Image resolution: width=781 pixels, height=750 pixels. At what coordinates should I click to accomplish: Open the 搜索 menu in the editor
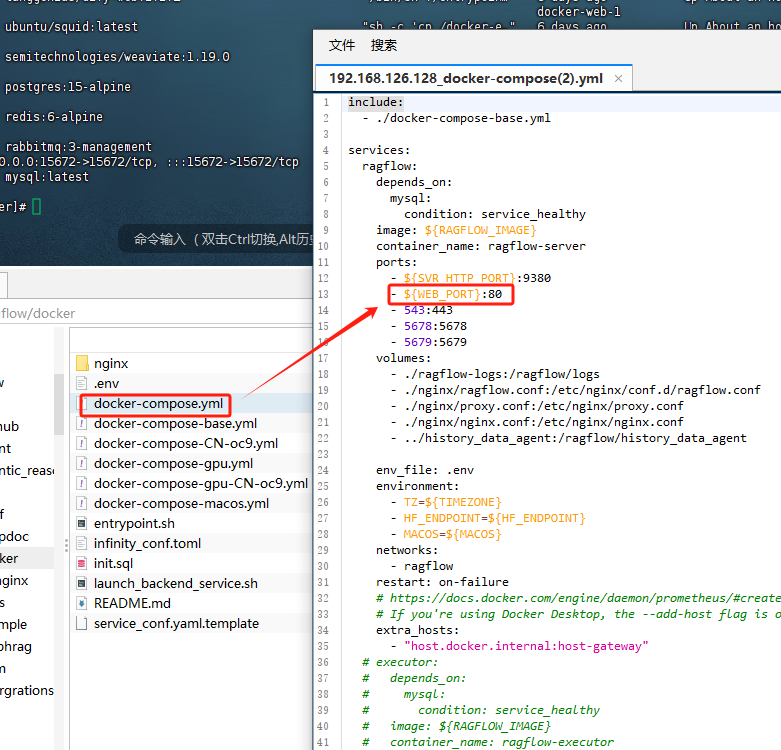pos(384,45)
